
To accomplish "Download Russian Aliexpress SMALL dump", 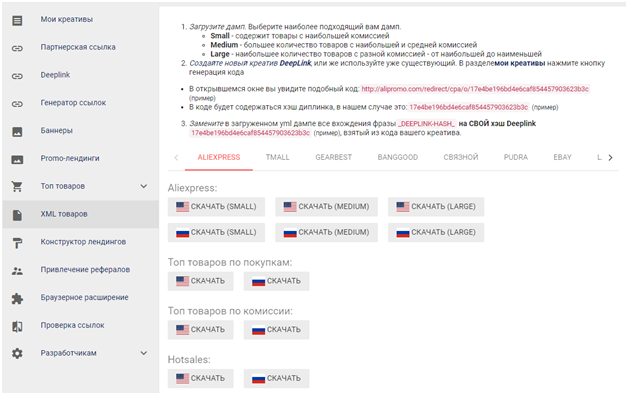I will (216, 232).
